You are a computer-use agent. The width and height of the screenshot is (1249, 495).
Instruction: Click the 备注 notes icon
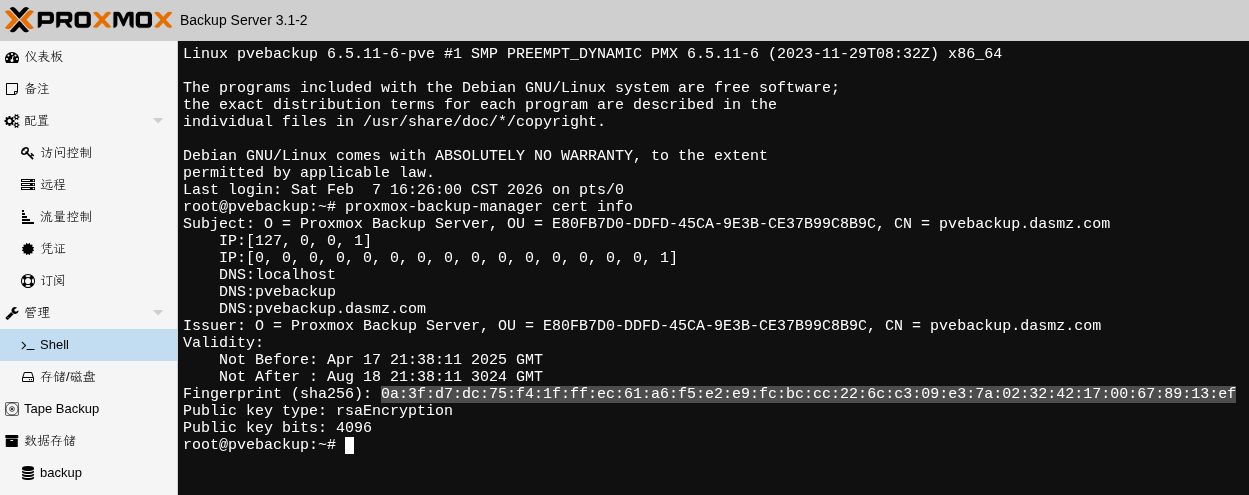tap(12, 89)
